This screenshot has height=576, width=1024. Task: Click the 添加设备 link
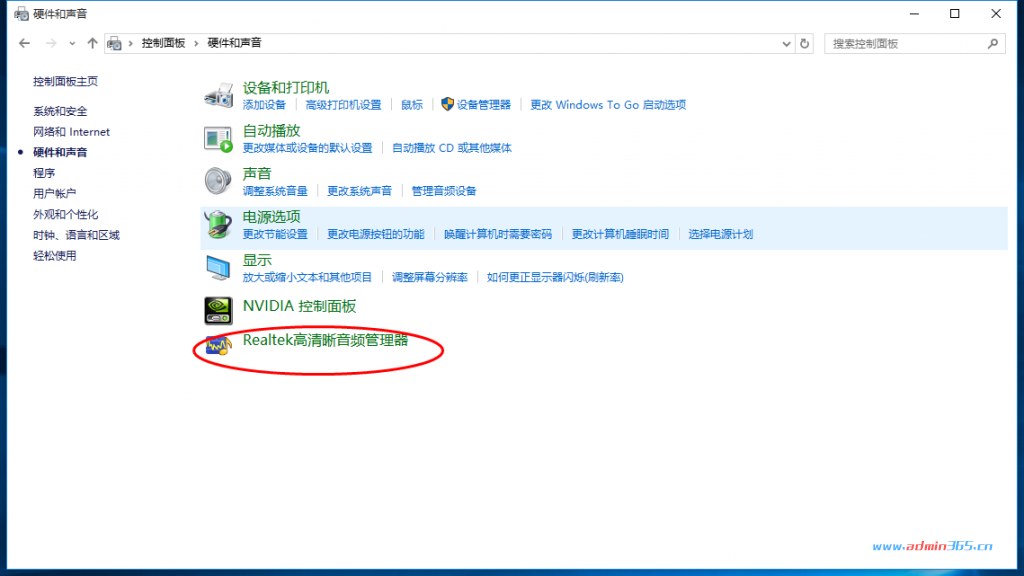pos(264,105)
